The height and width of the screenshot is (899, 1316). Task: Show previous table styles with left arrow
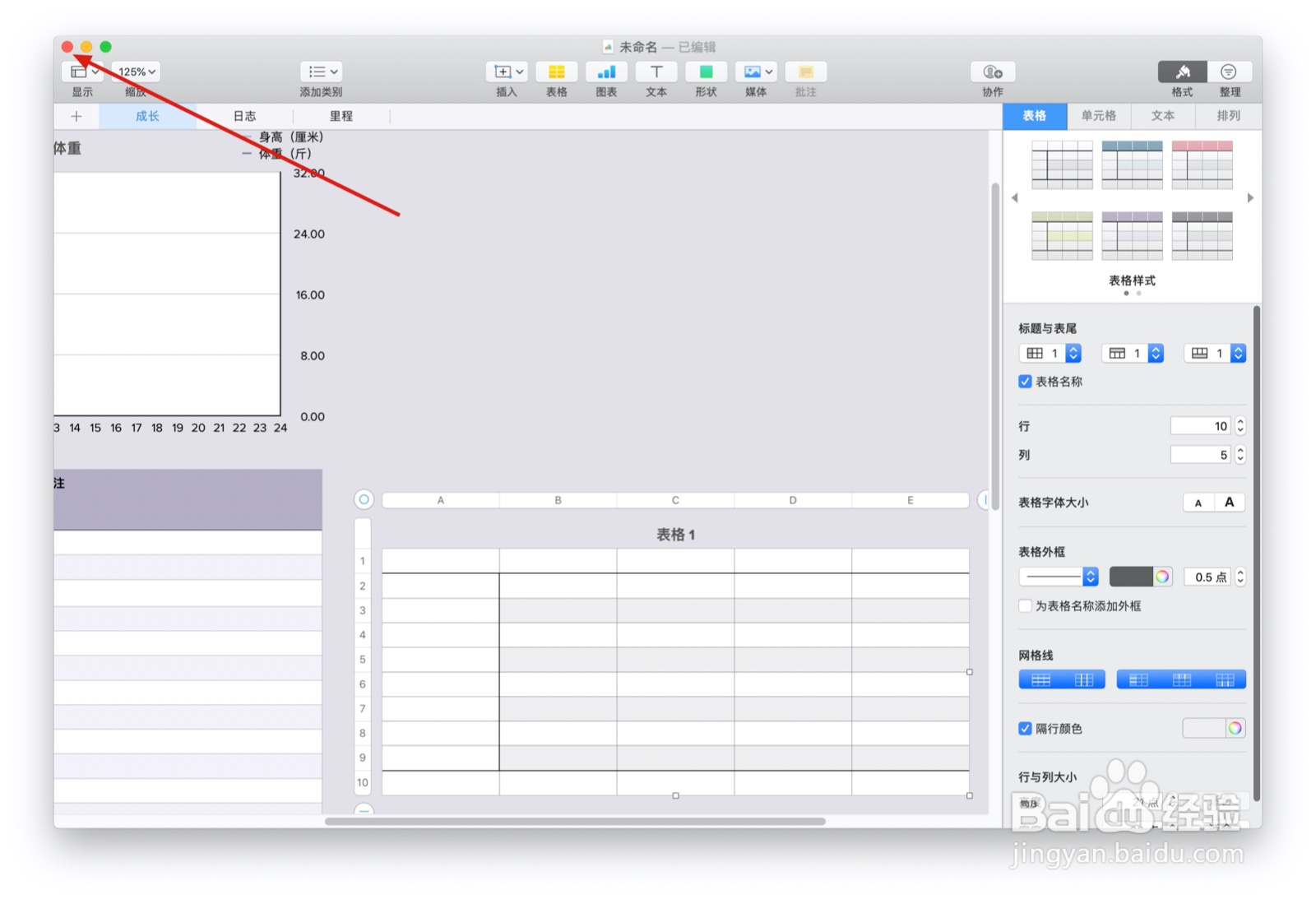coord(1015,198)
